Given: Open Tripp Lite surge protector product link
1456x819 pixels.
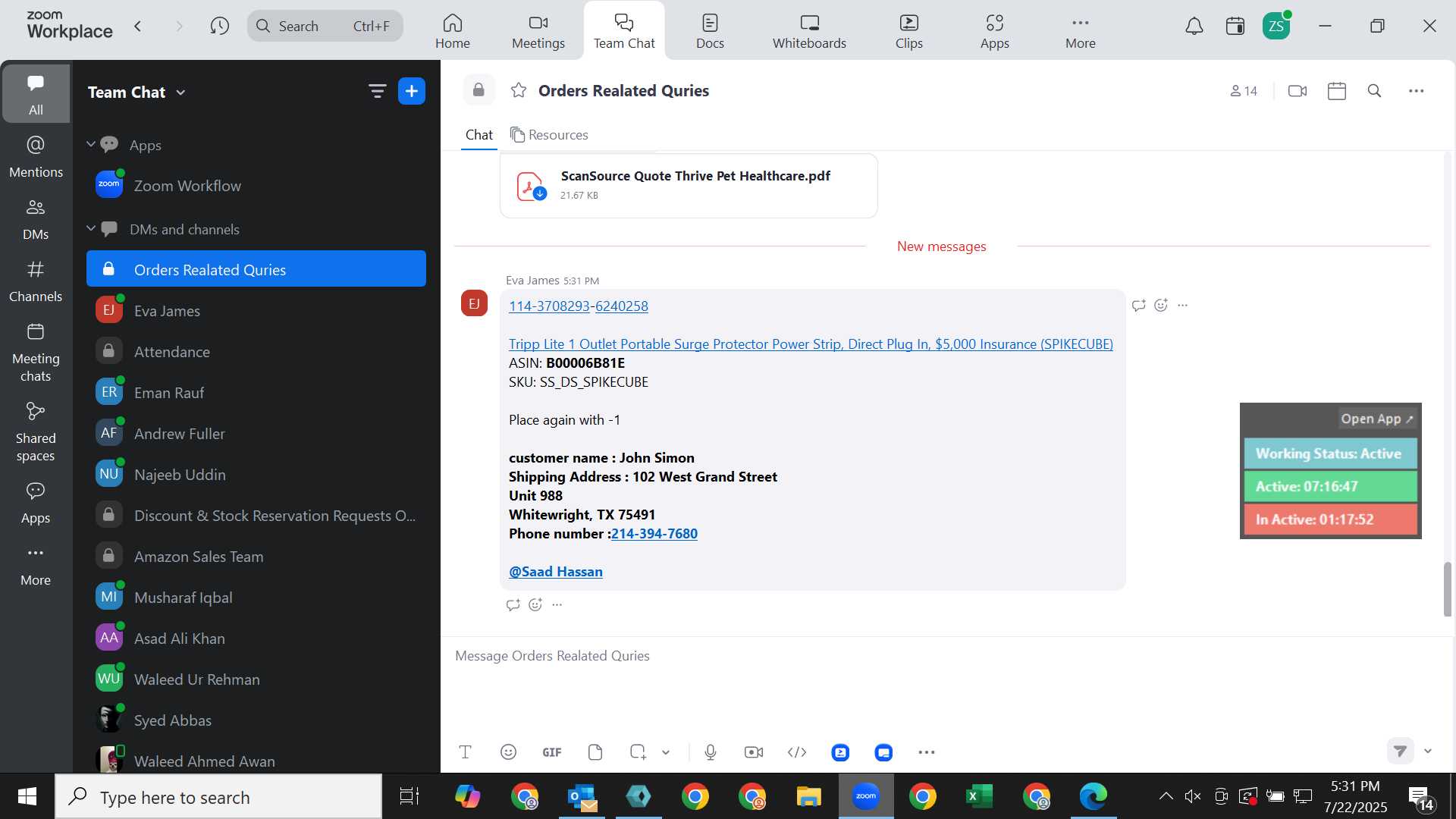Looking at the screenshot, I should [811, 344].
